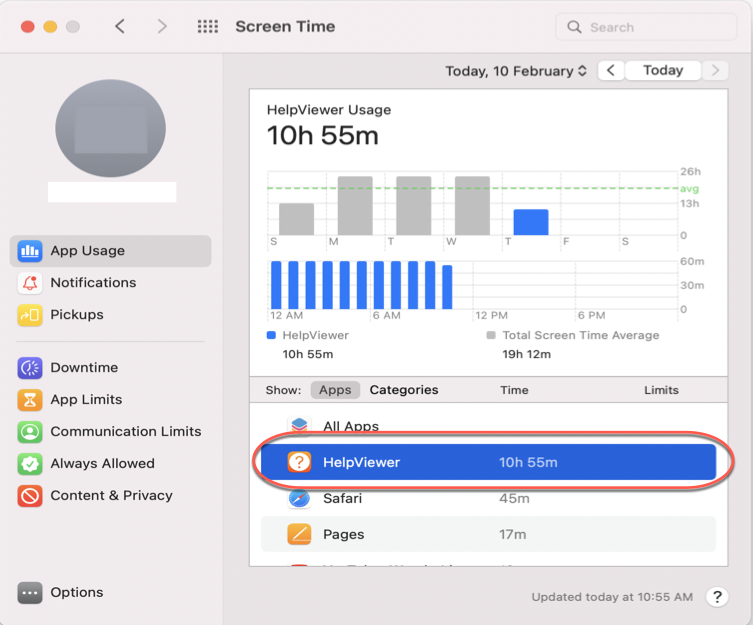Open Always Allowed section label
The height and width of the screenshot is (625, 753).
102,464
